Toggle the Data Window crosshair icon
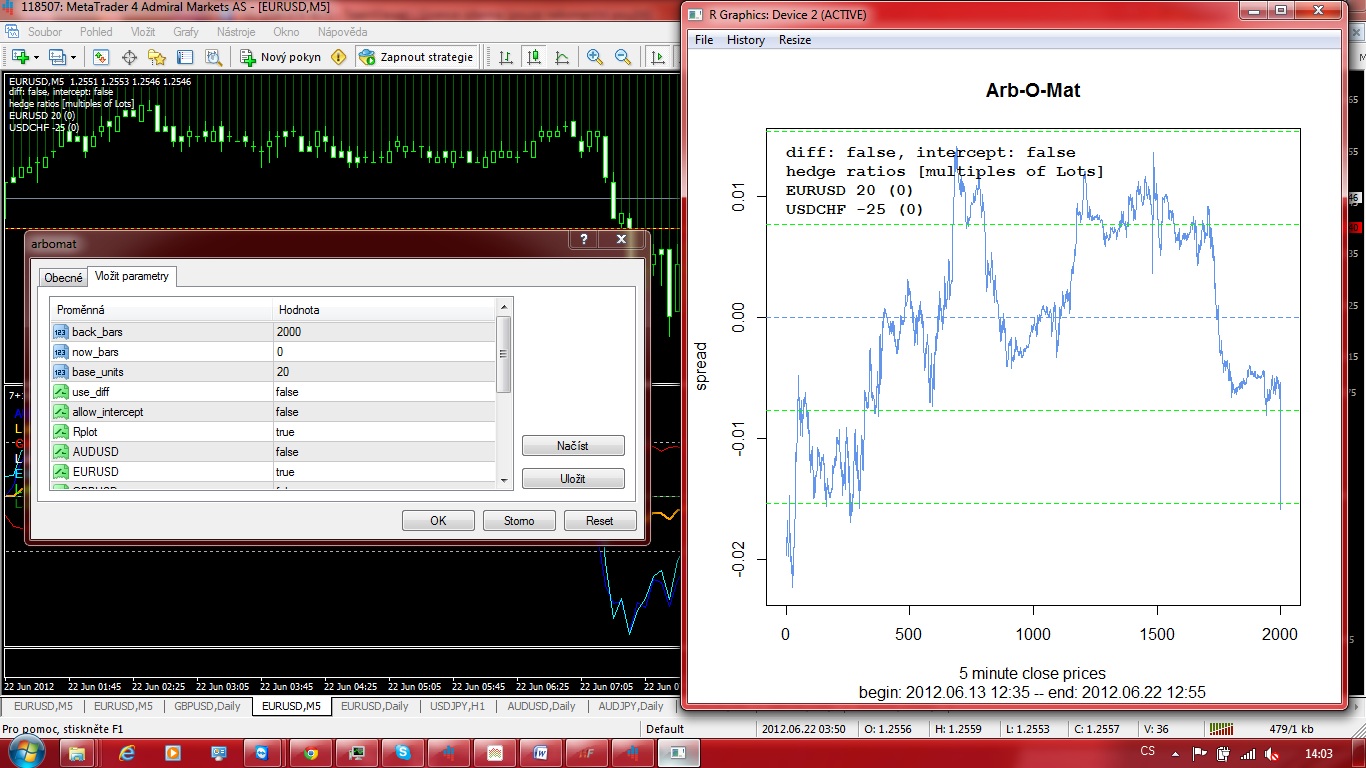The width and height of the screenshot is (1366, 768). 129,57
